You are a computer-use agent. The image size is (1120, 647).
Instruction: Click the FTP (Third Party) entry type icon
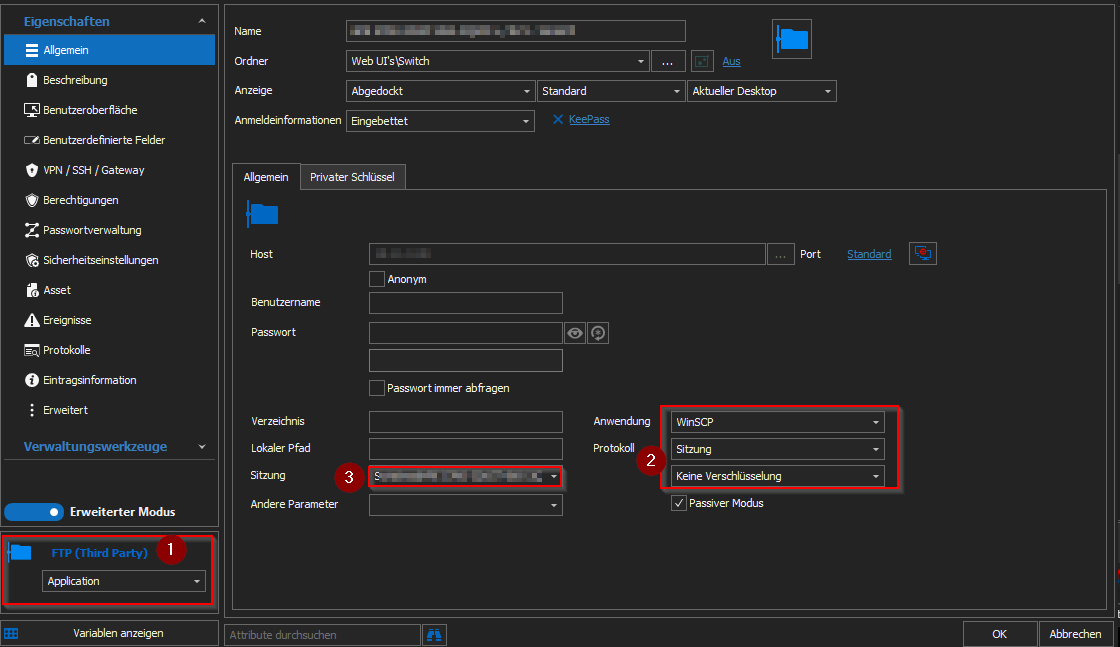(x=20, y=552)
